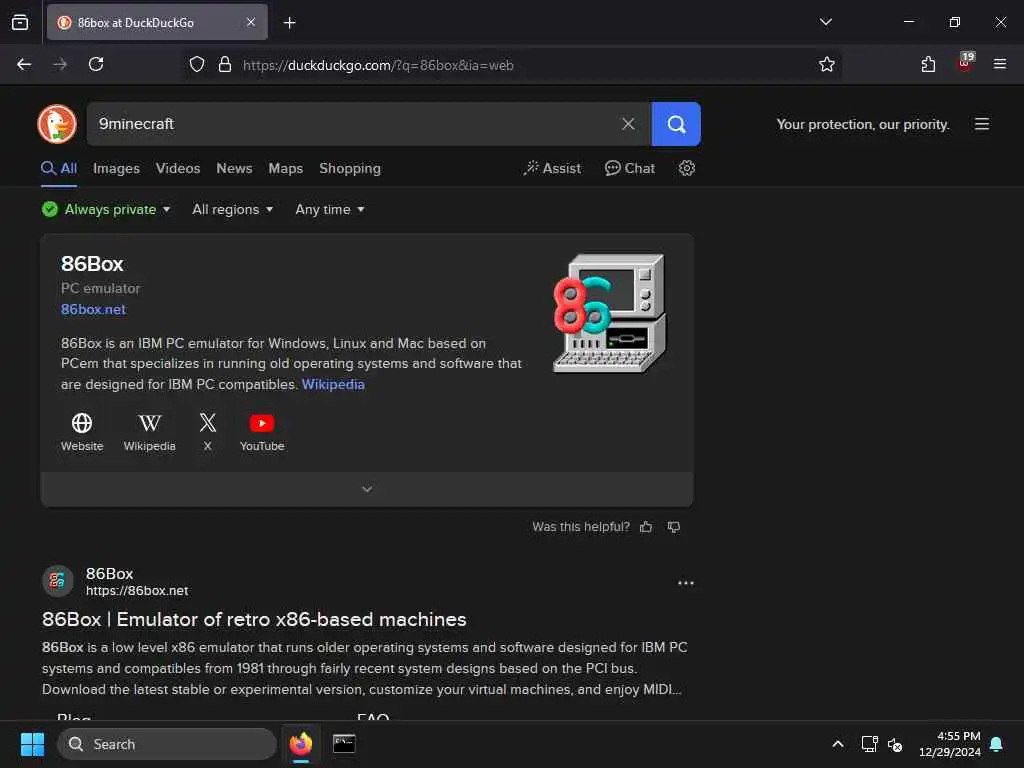Select the All results tab
Screen dimensions: 1024x768
click(x=59, y=168)
